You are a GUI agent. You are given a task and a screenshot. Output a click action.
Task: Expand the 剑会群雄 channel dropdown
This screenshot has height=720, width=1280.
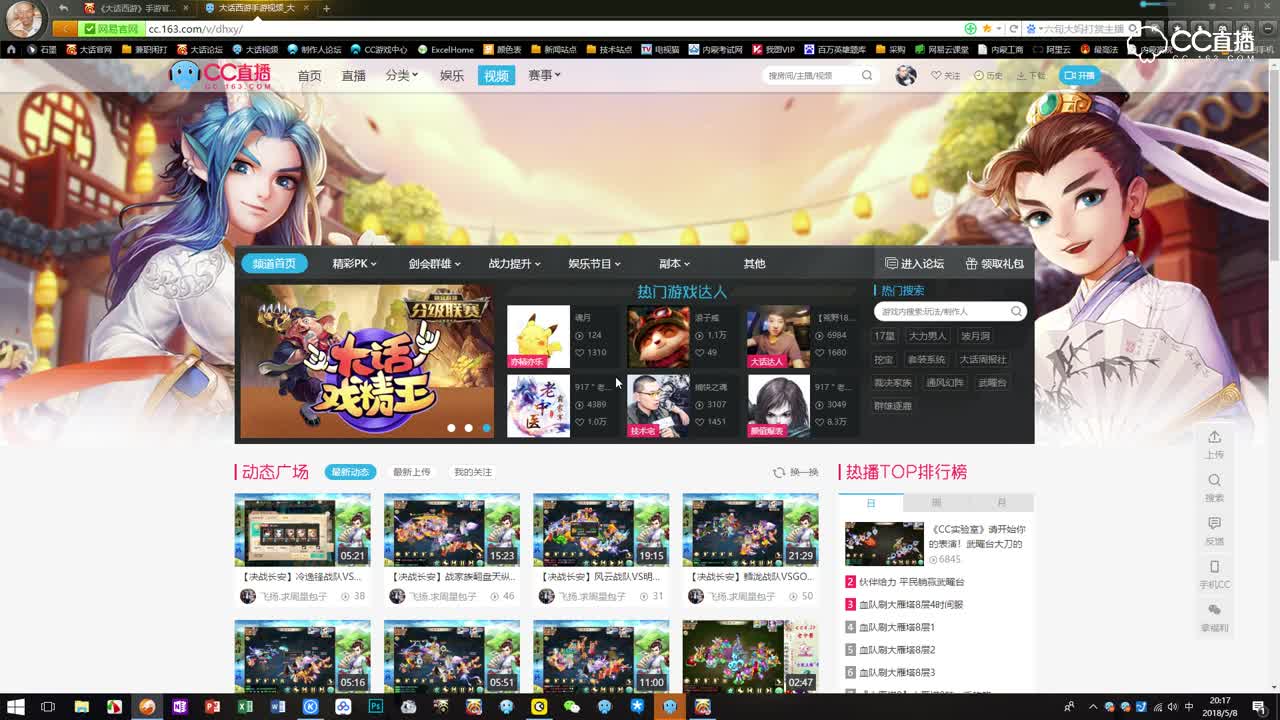coord(434,263)
